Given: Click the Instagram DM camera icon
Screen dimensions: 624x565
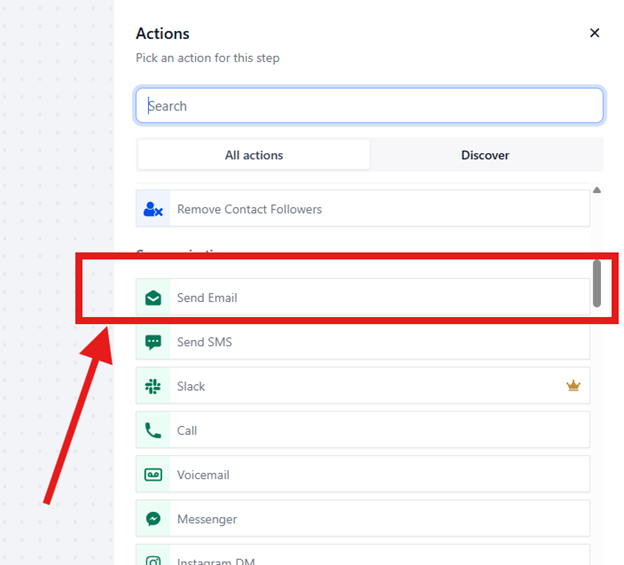Looking at the screenshot, I should coord(153,561).
